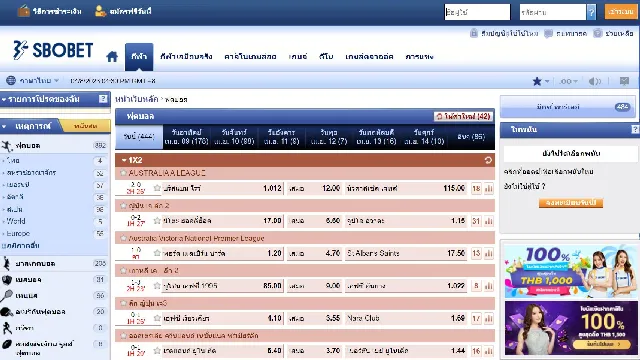Viewport: 640px width, 360px height.
Task: Open statistics chart icon for odds 85.00 row
Action: tap(489, 286)
